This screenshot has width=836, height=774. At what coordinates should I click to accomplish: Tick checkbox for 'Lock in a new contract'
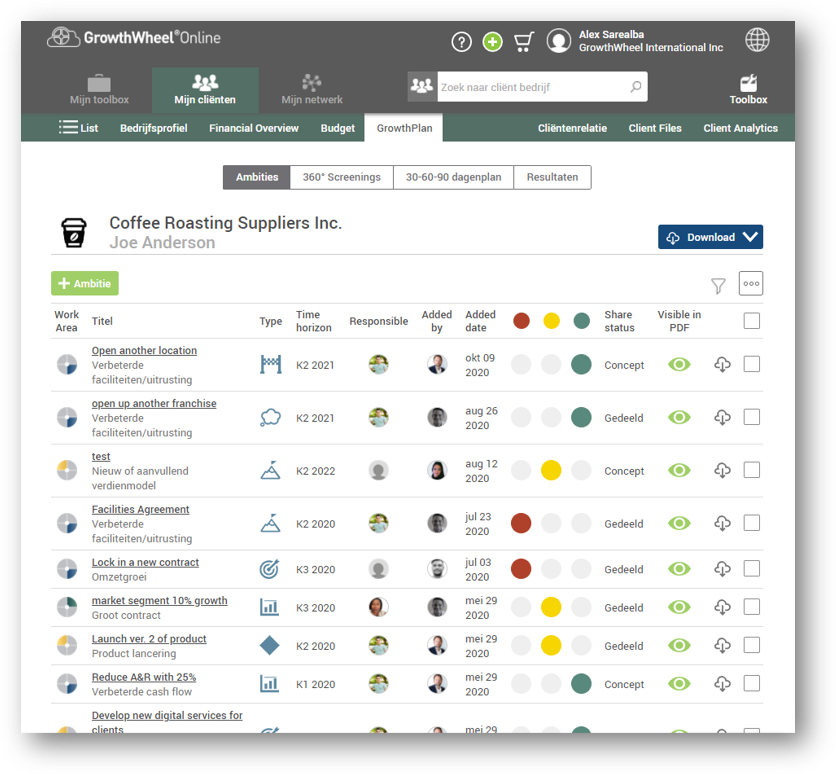pos(751,568)
